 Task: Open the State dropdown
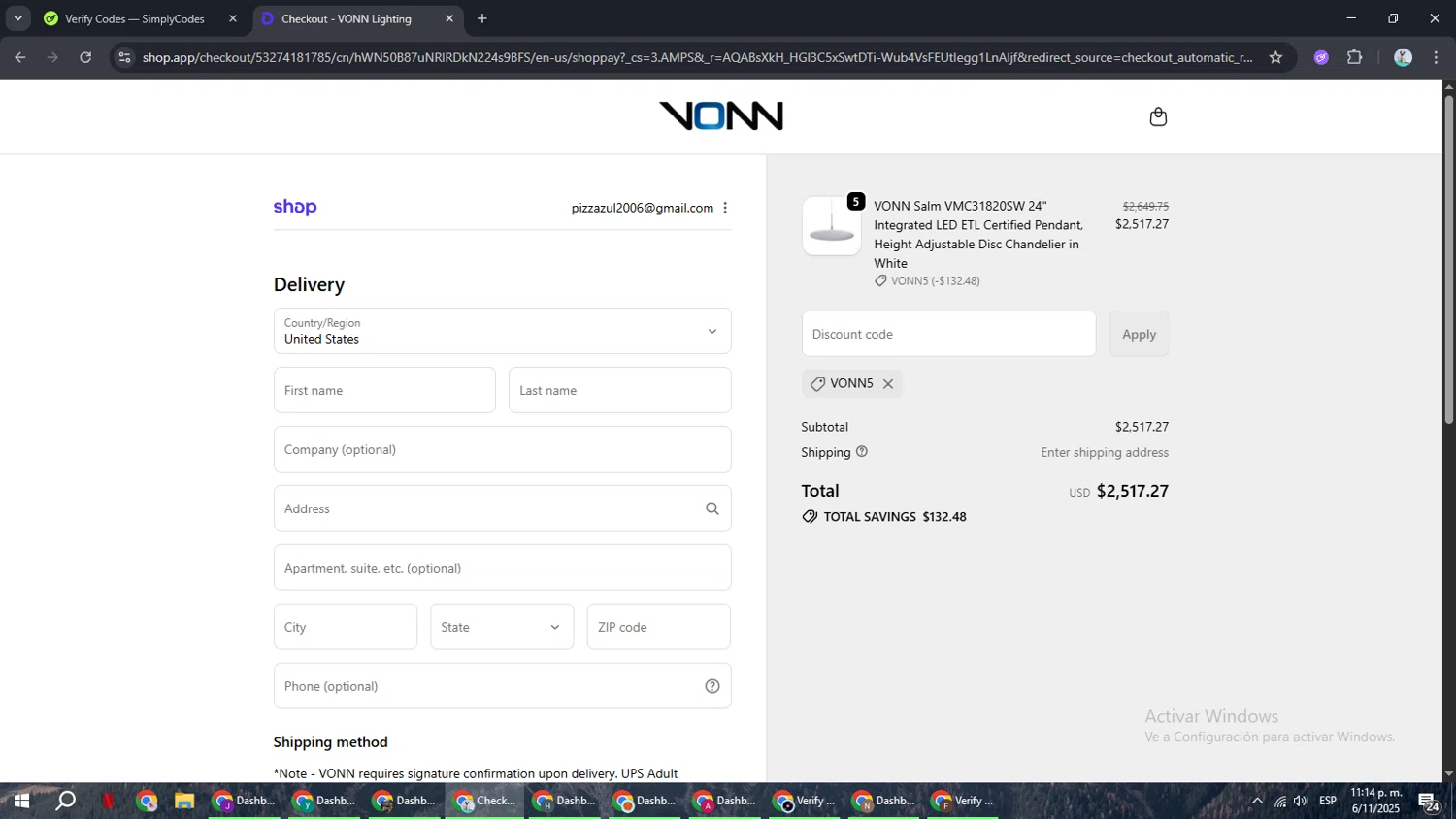click(502, 627)
